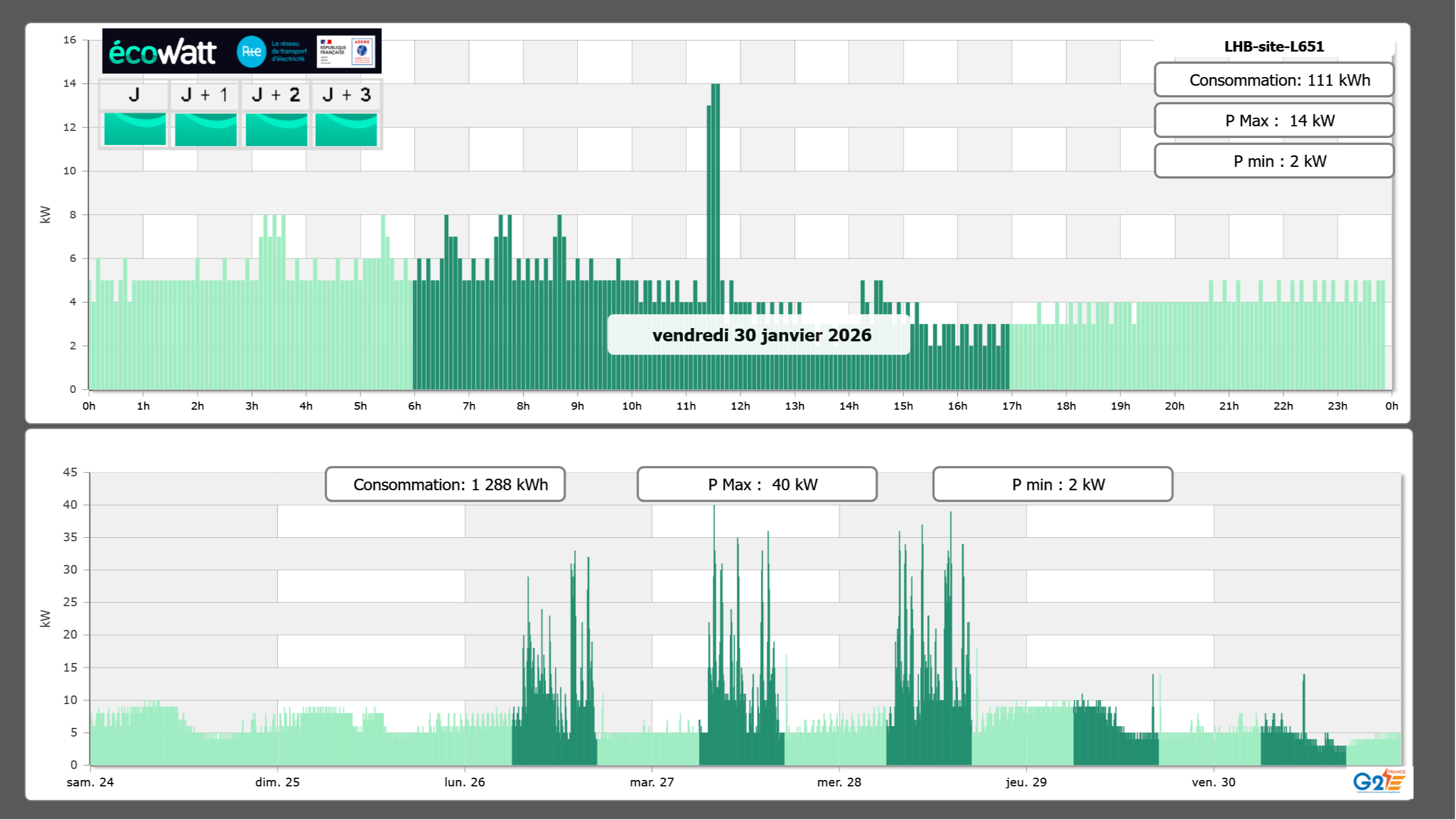
Task: Click the P Max : 40 kW box
Action: click(757, 484)
